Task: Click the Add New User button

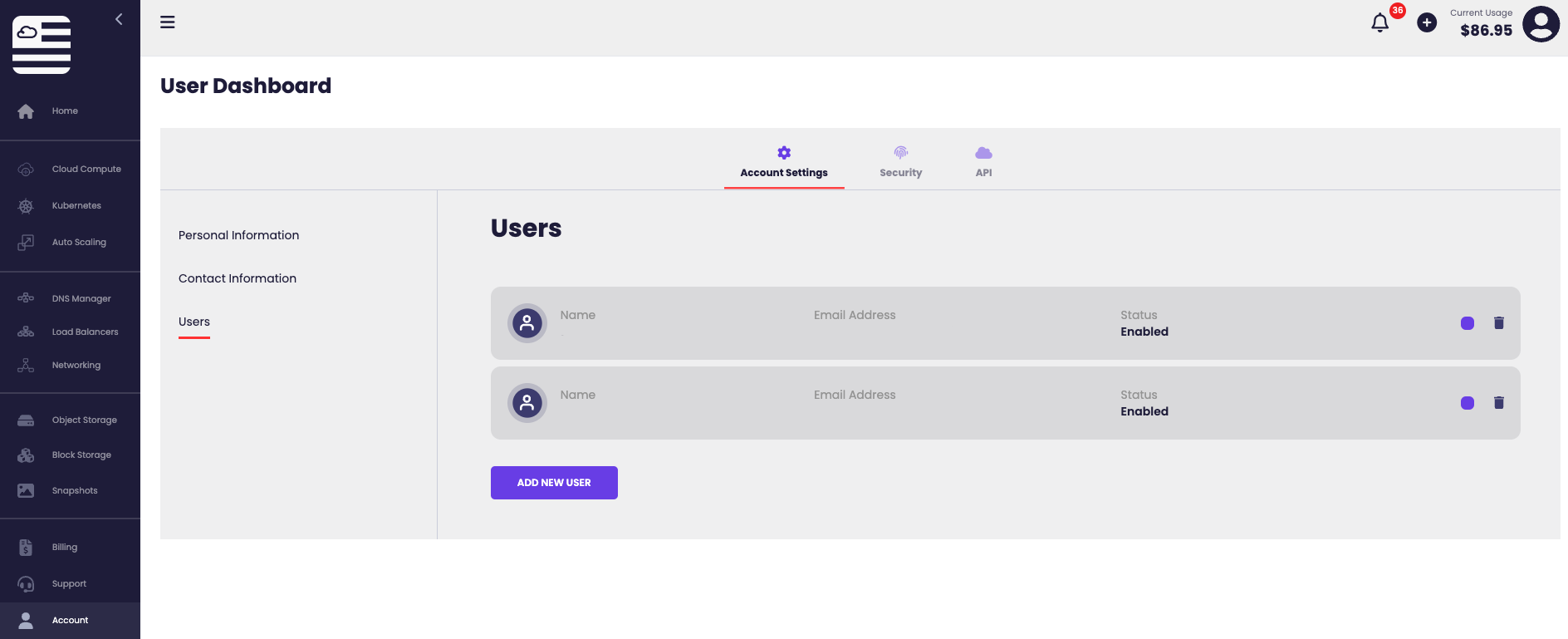Action: (x=554, y=483)
